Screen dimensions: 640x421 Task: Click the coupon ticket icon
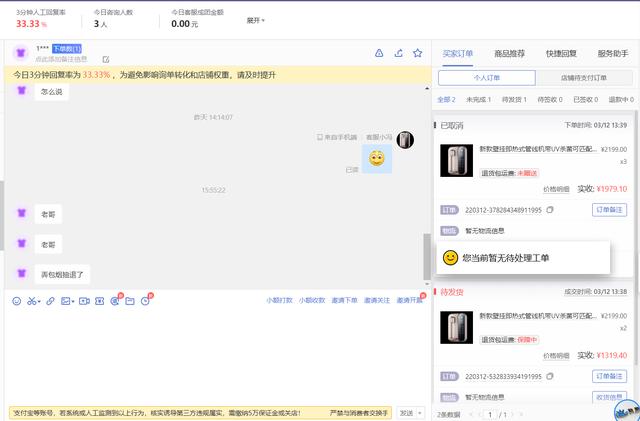point(100,300)
